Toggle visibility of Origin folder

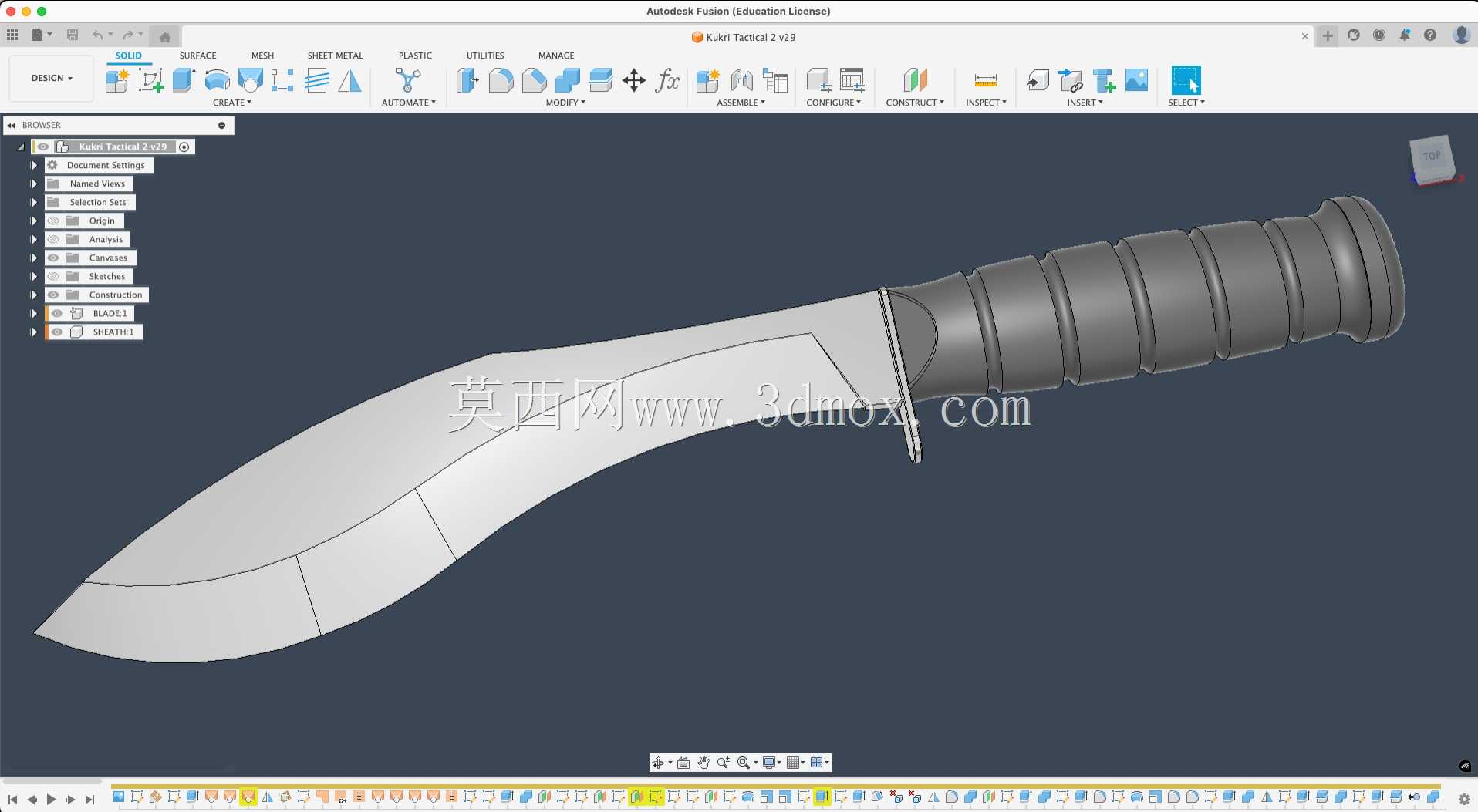(53, 221)
